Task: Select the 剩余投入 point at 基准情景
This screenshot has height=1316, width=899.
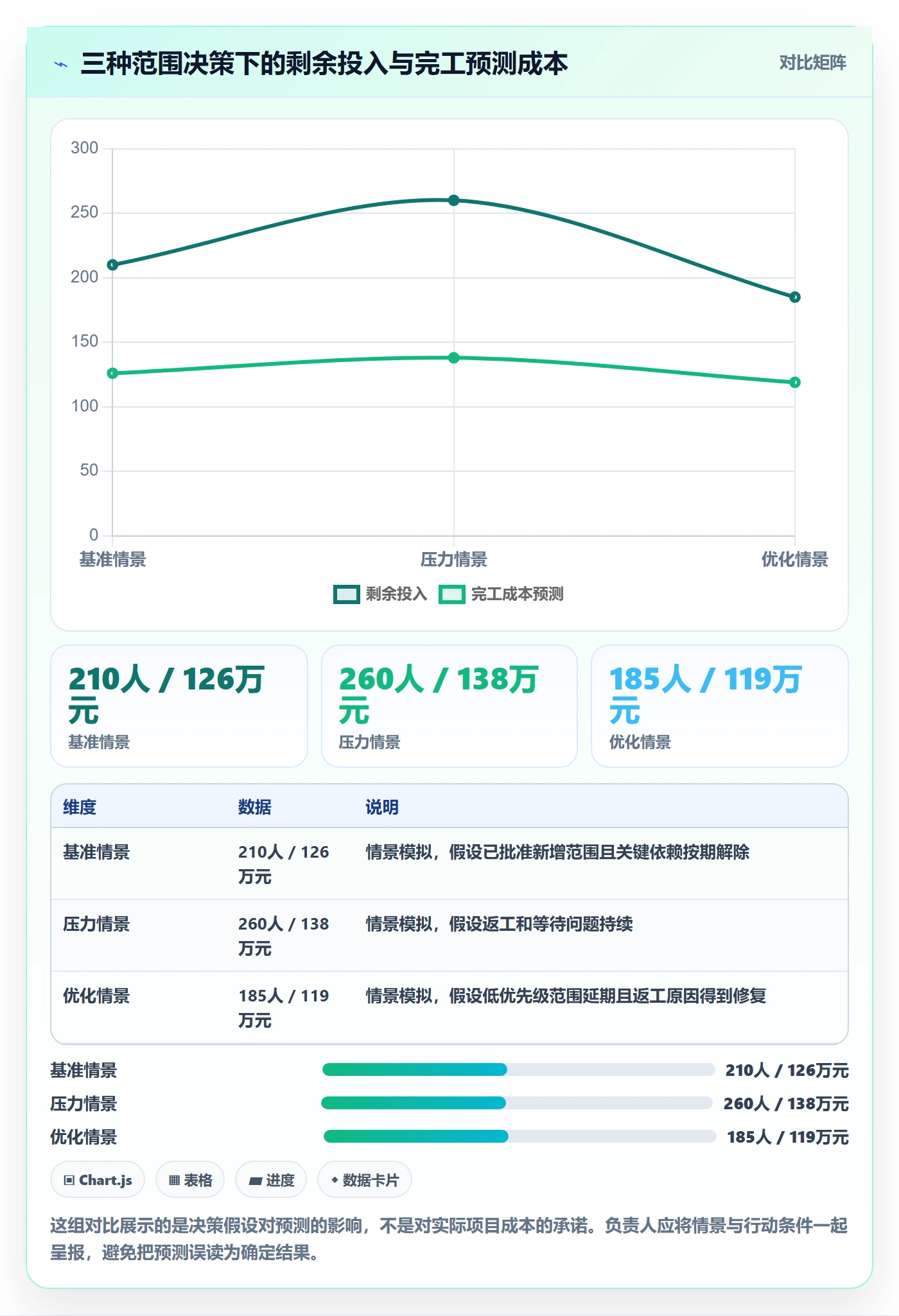Action: (x=112, y=264)
